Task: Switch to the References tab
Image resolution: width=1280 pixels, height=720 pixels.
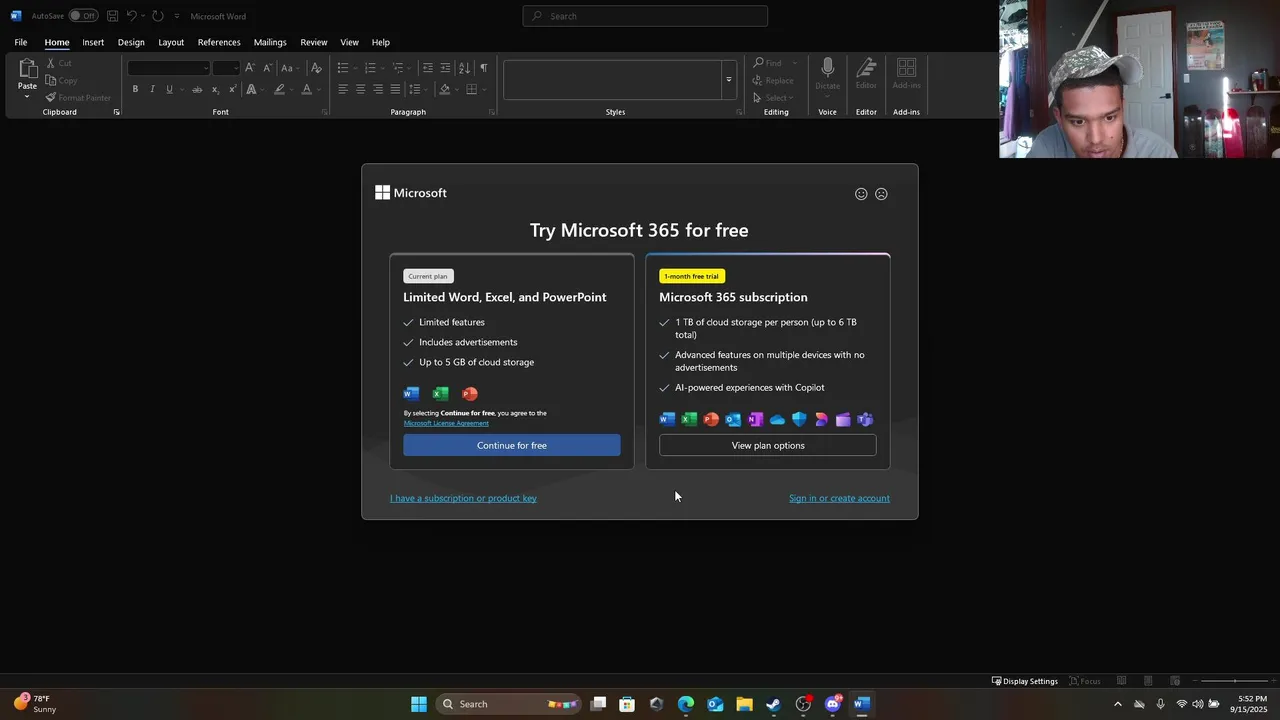Action: (x=219, y=42)
